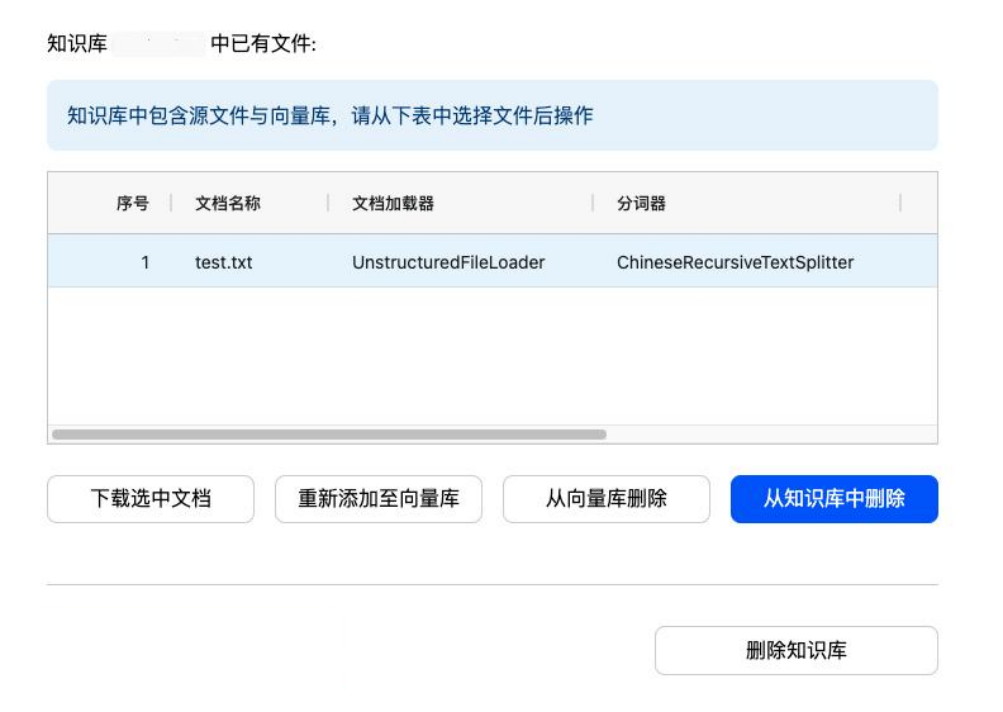Click the table's horizontal scrollbar thumb
Screen dimensions: 1003x712
pos(329,435)
